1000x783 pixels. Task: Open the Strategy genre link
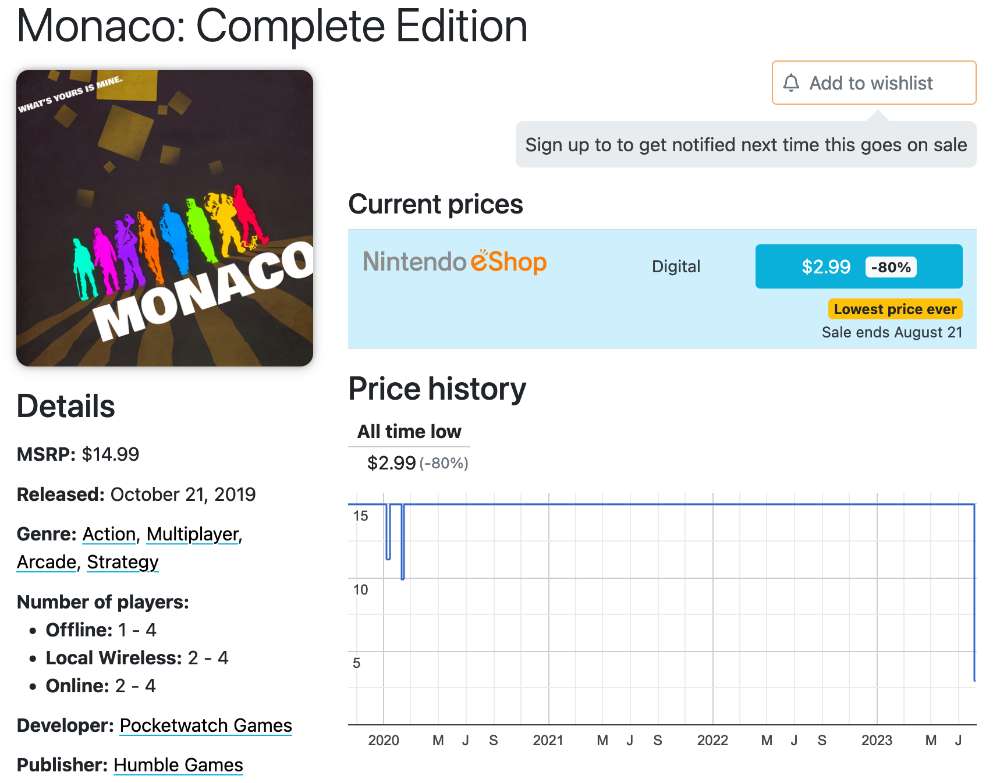[x=122, y=562]
